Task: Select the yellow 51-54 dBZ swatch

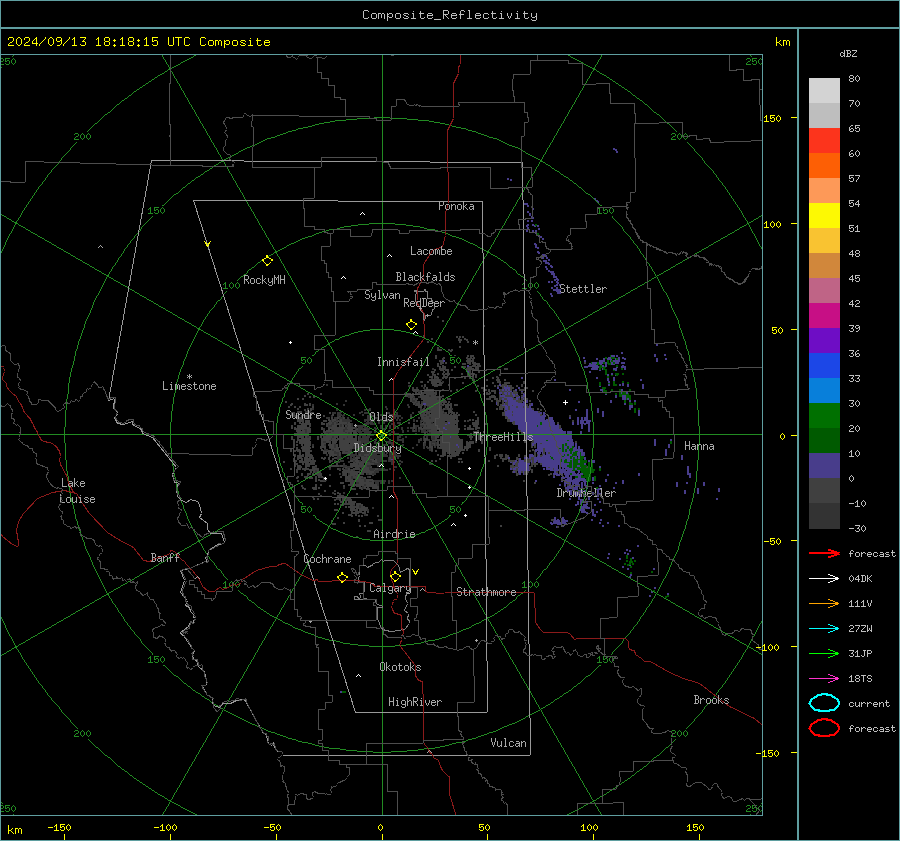Action: [x=824, y=216]
